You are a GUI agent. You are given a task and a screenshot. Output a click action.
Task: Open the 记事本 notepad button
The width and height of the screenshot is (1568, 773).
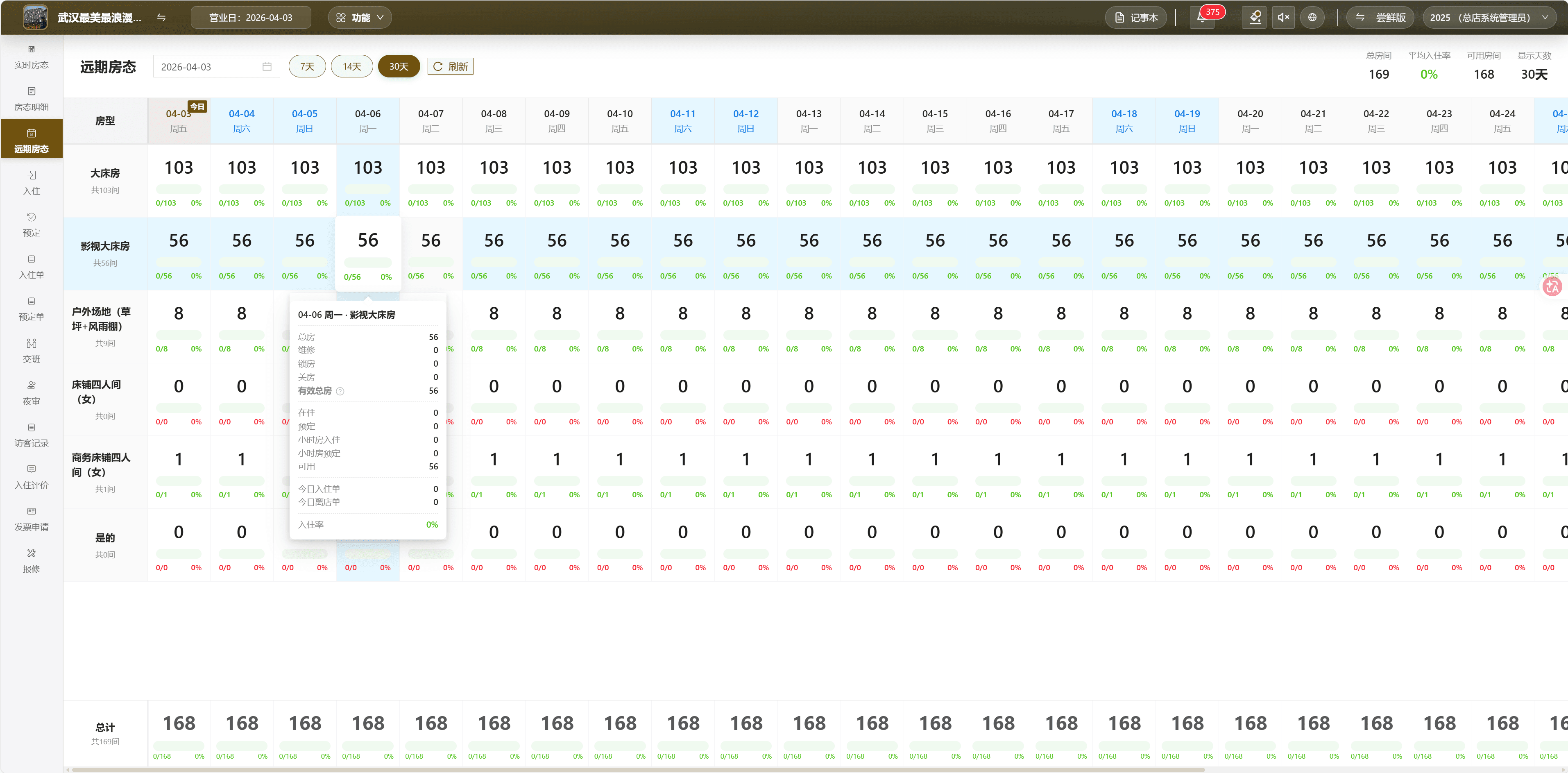tap(1136, 18)
